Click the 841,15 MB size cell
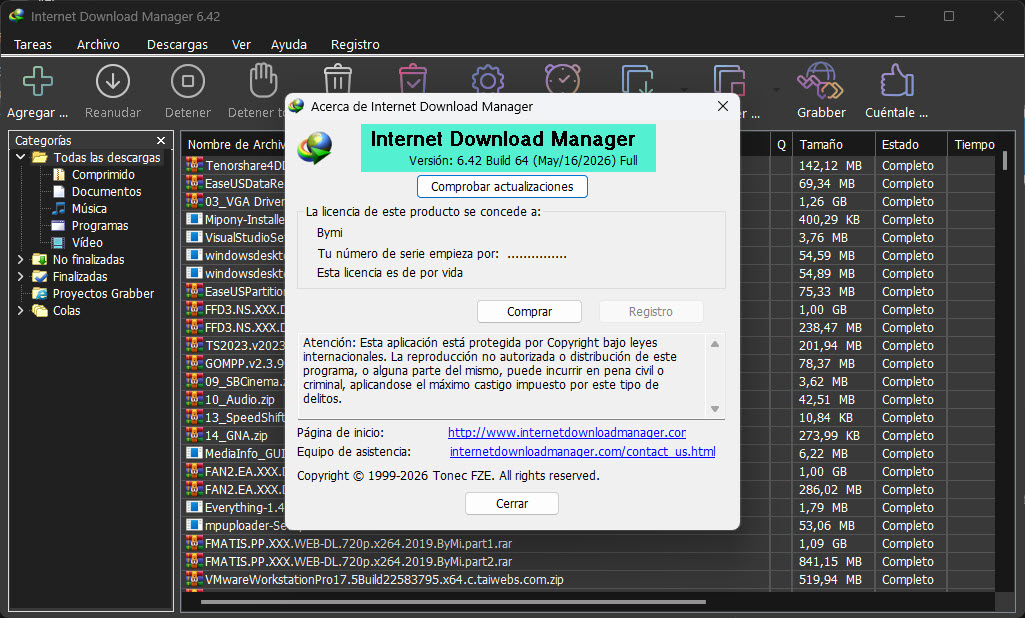 click(x=830, y=561)
